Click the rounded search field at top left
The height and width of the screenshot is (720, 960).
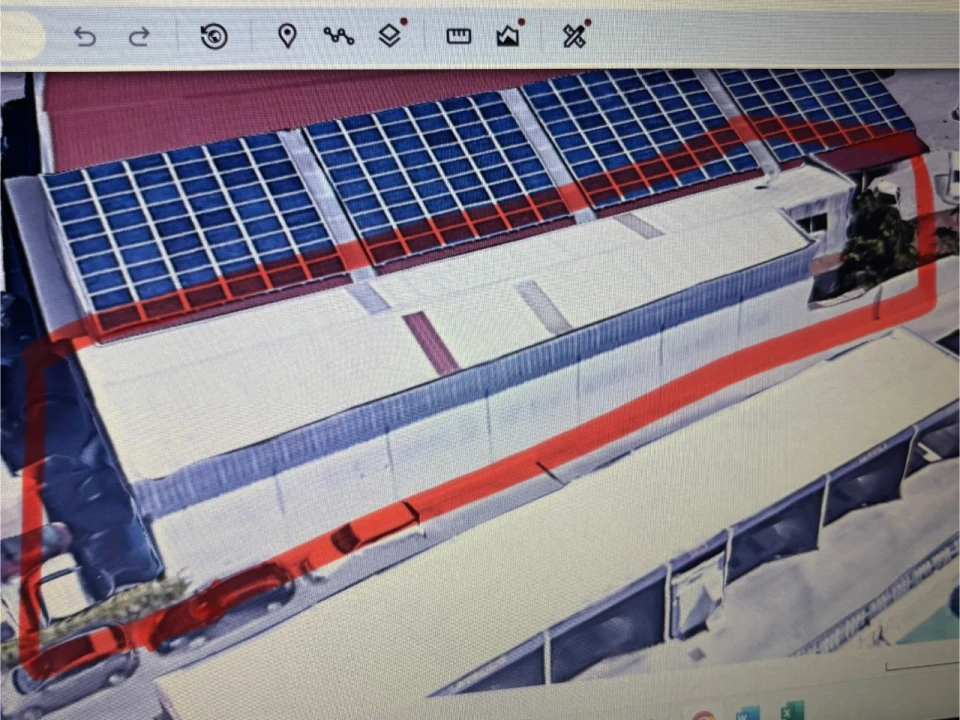tap(20, 37)
